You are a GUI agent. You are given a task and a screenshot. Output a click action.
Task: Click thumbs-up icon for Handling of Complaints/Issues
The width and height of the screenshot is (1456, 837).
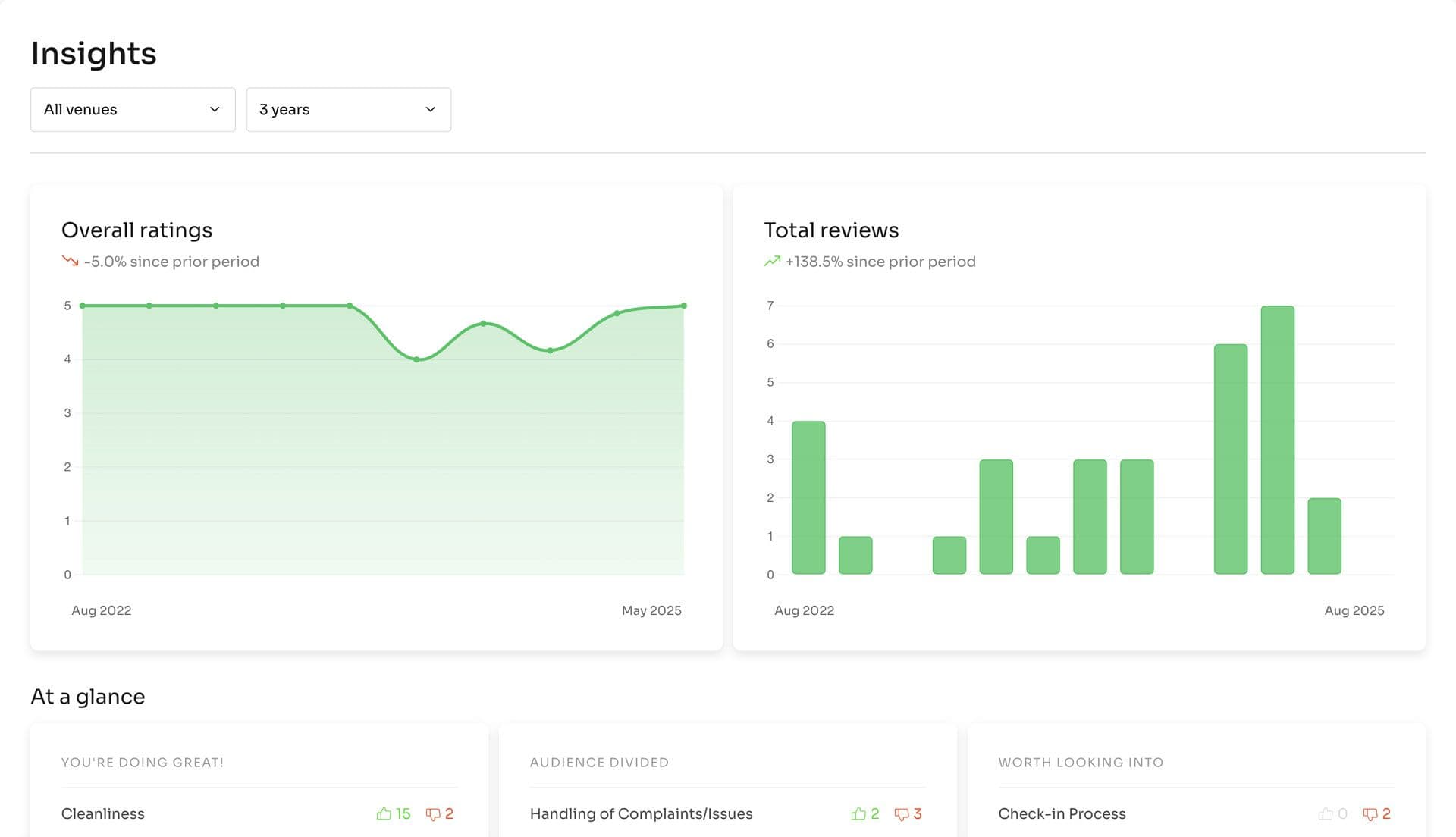pos(858,813)
